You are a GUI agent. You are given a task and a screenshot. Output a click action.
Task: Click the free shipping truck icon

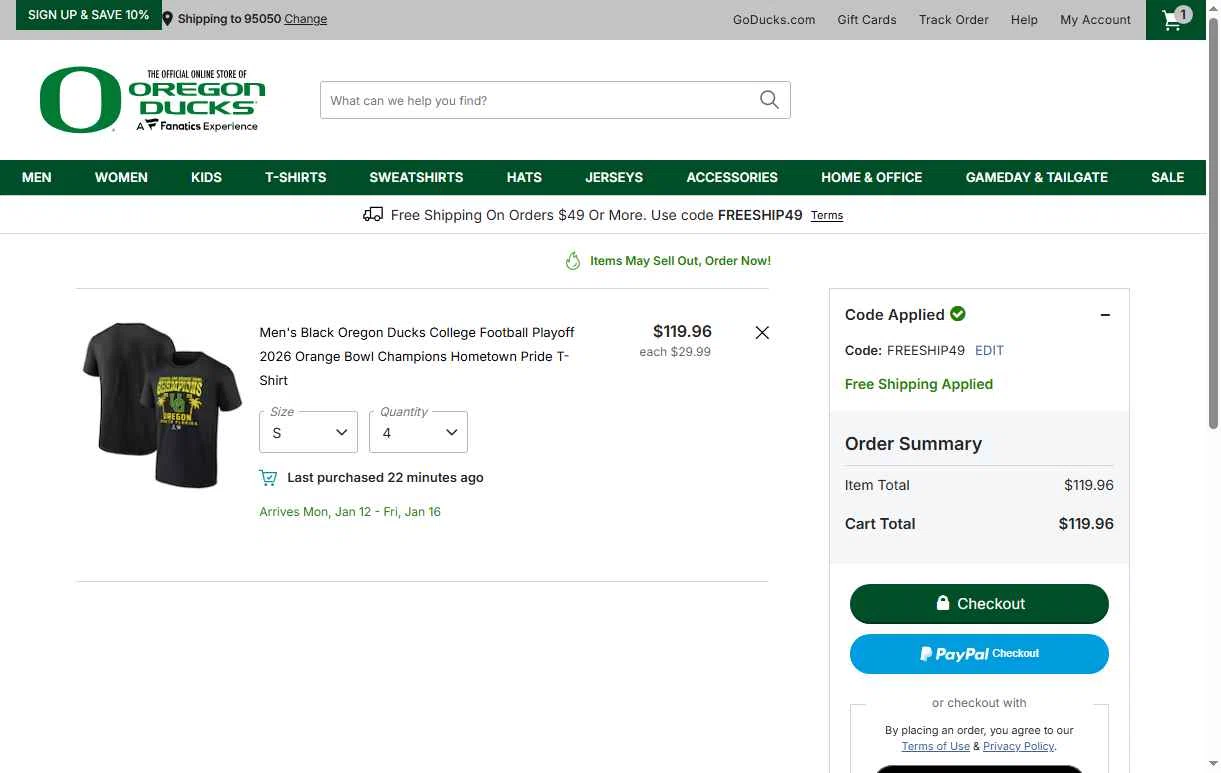point(373,214)
